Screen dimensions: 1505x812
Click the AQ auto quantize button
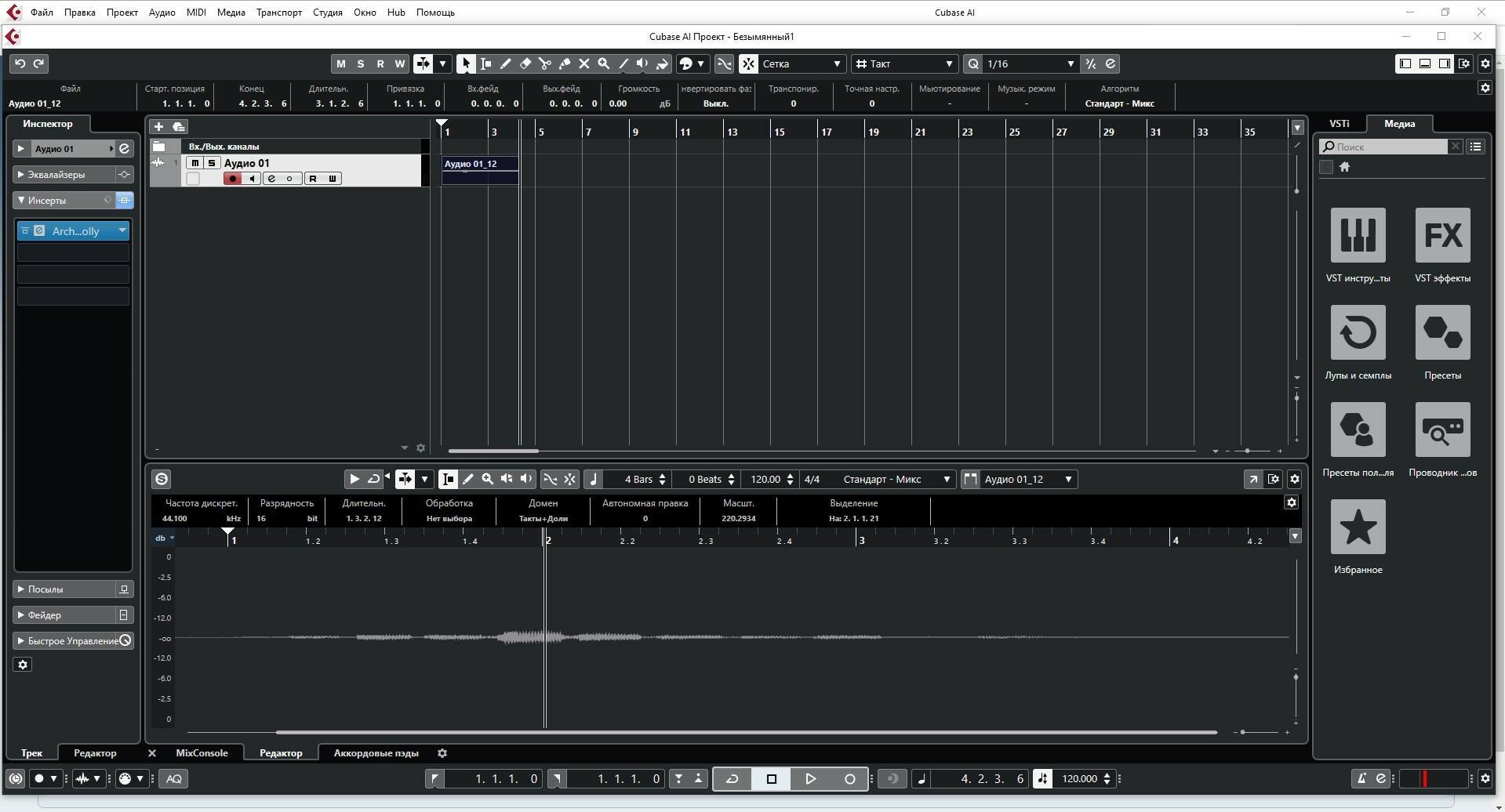point(174,778)
